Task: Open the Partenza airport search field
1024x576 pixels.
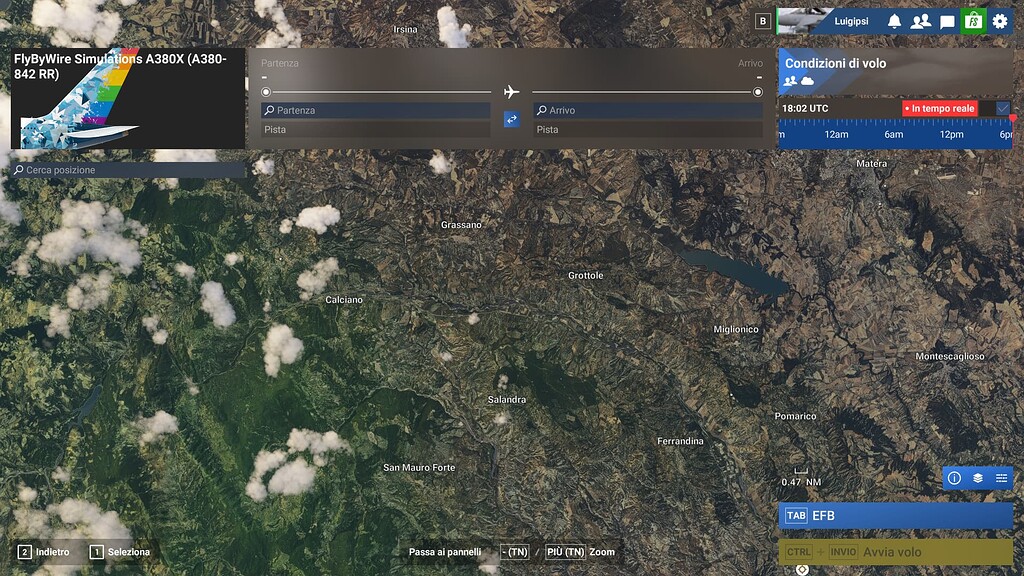Action: coord(374,109)
